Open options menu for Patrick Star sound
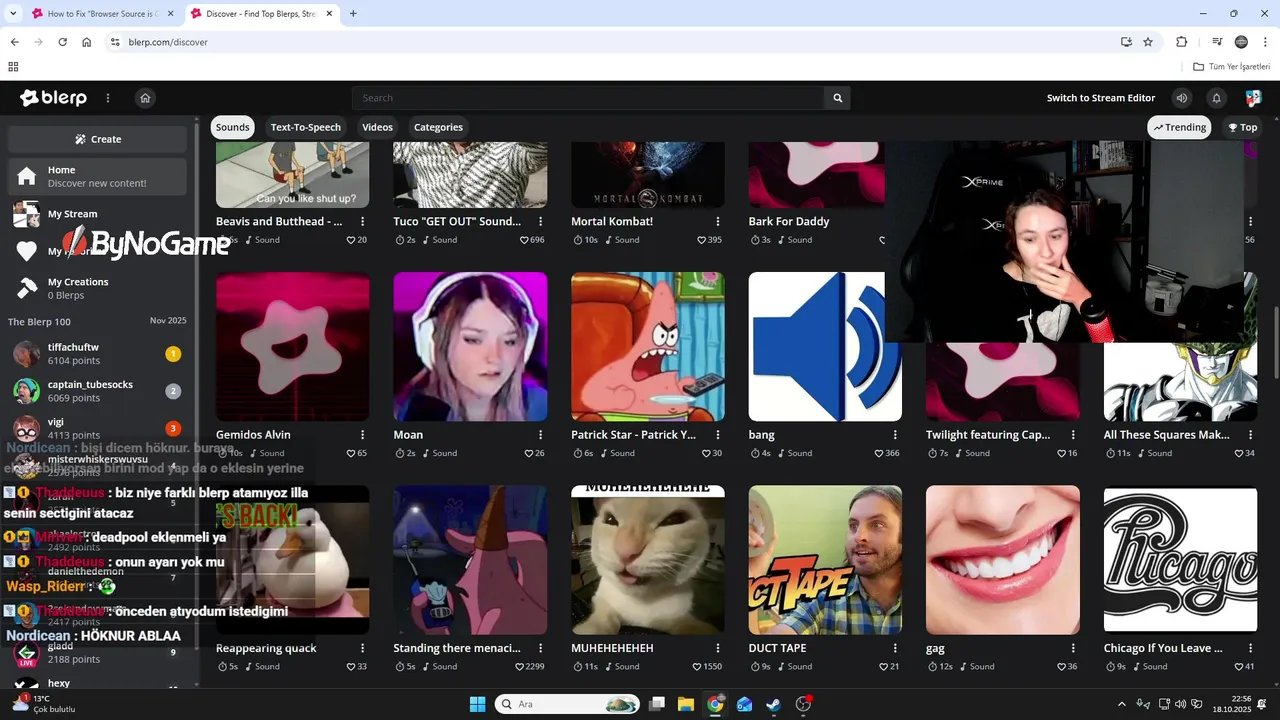Image resolution: width=1280 pixels, height=720 pixels. (x=718, y=435)
